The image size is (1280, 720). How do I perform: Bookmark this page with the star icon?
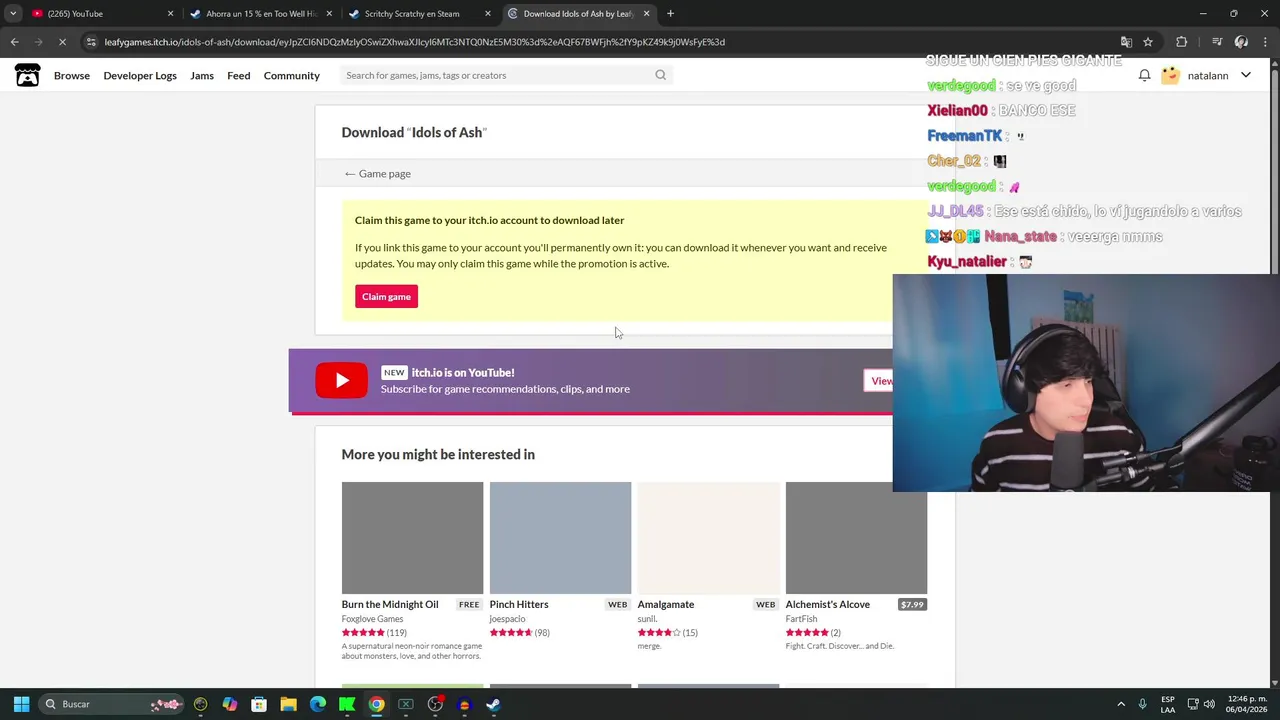click(1148, 42)
